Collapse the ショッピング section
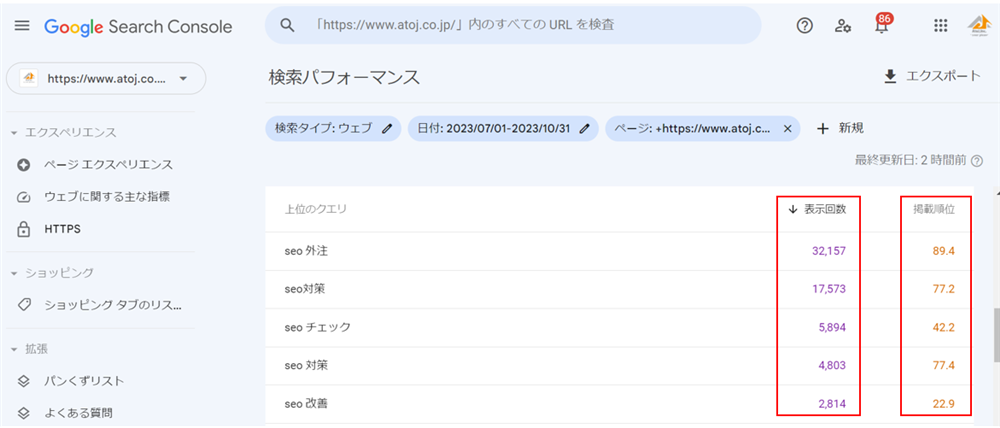Screen dimensions: 1000x428 point(52,273)
